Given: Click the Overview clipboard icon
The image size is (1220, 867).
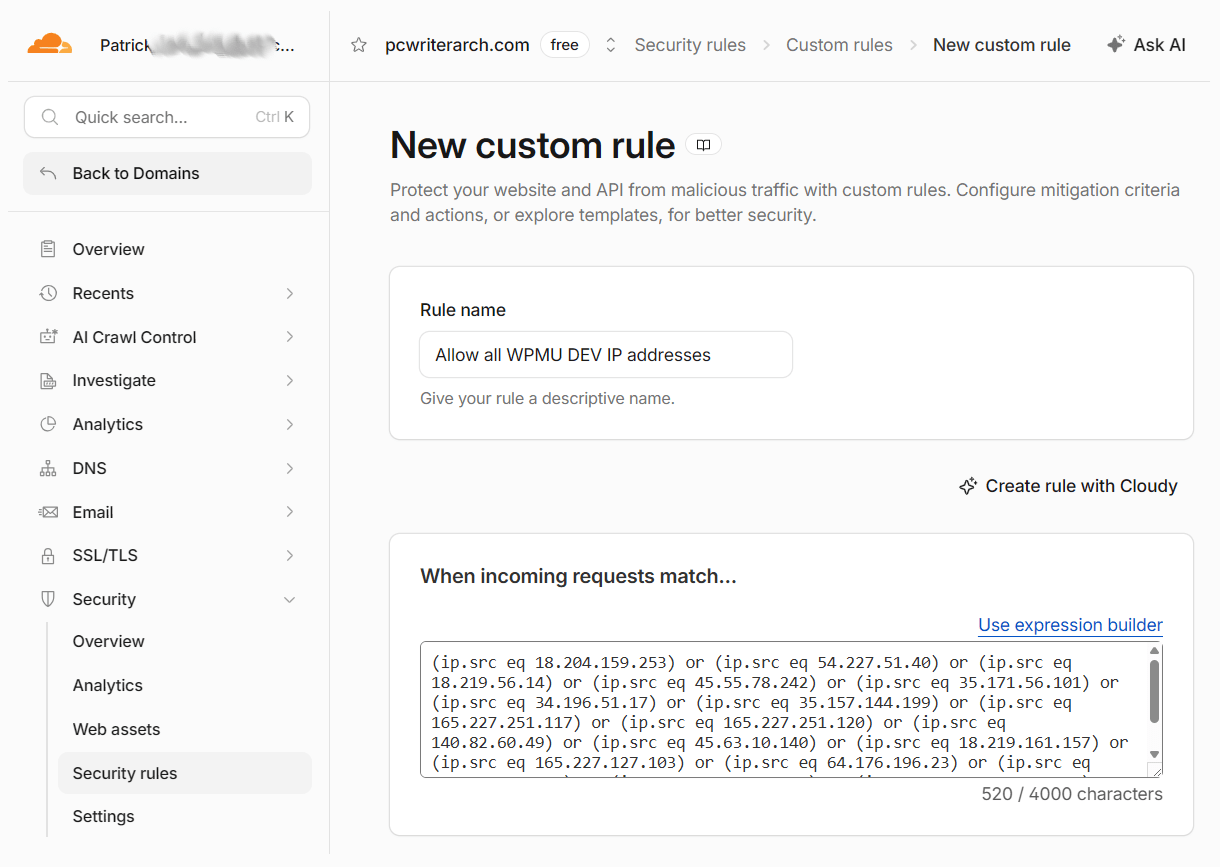Looking at the screenshot, I should coord(48,249).
